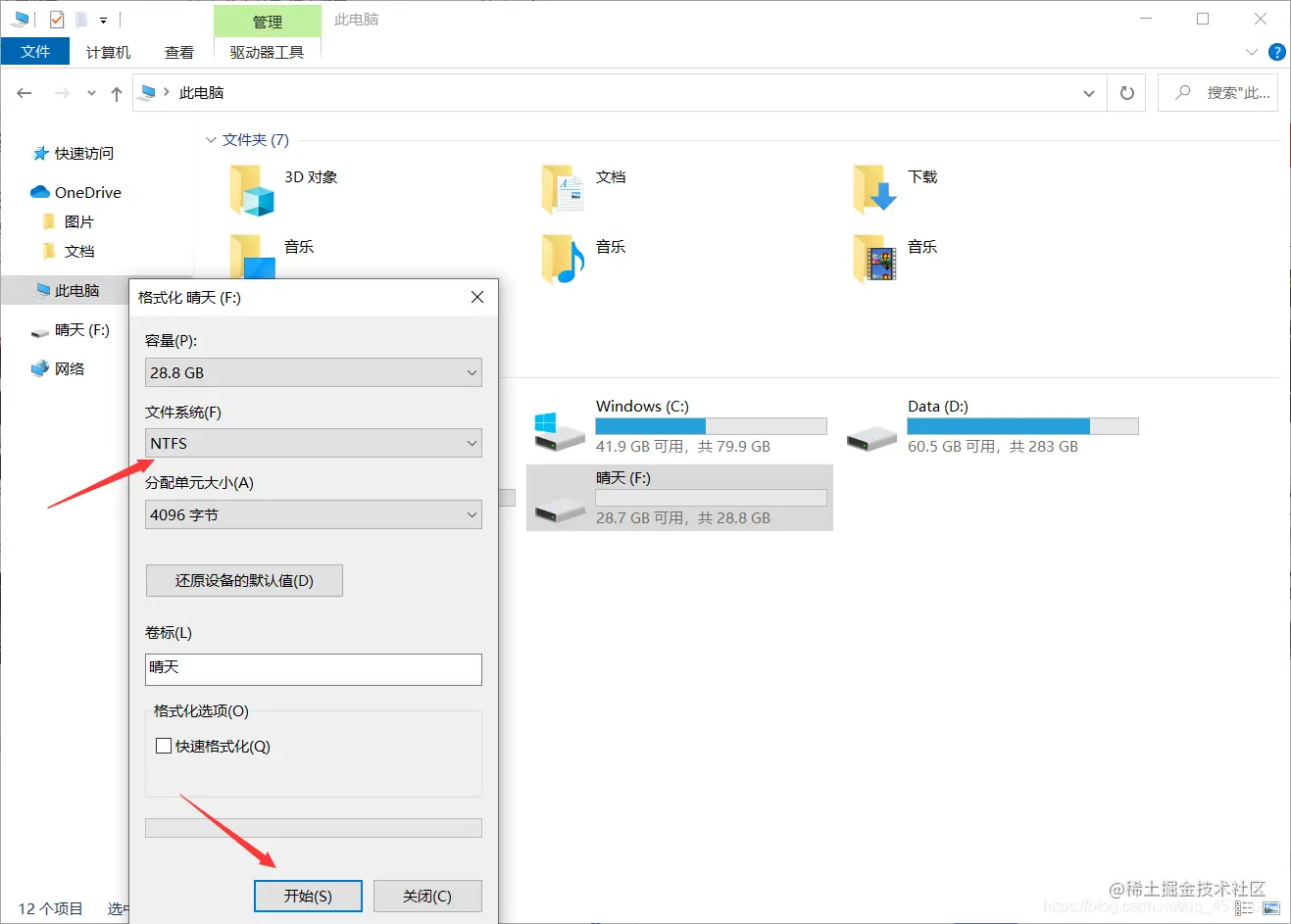Image resolution: width=1291 pixels, height=924 pixels.
Task: Click the new folder quick access icon
Action: tap(82, 19)
